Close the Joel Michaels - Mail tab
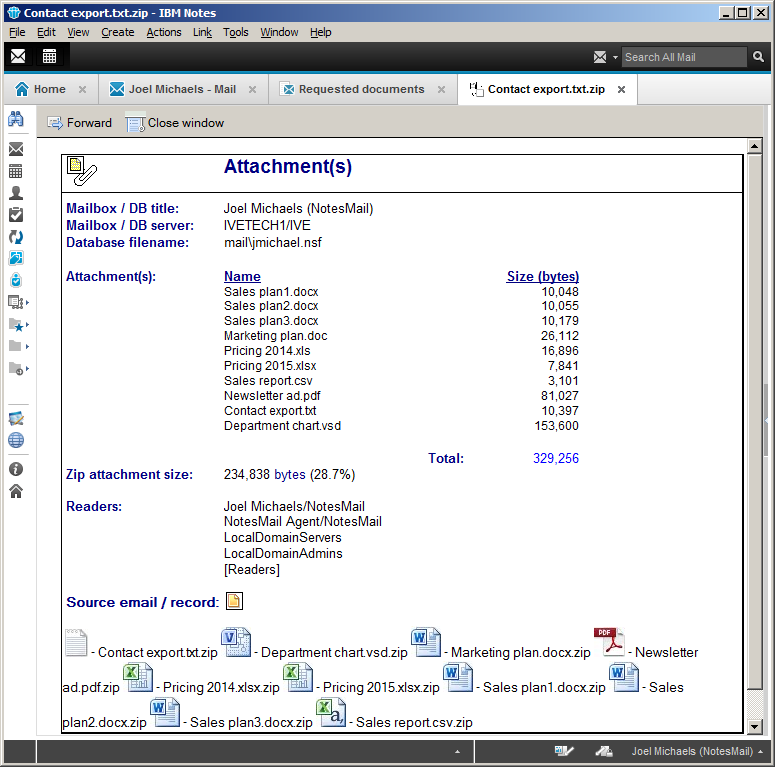This screenshot has width=775, height=767. 253,89
